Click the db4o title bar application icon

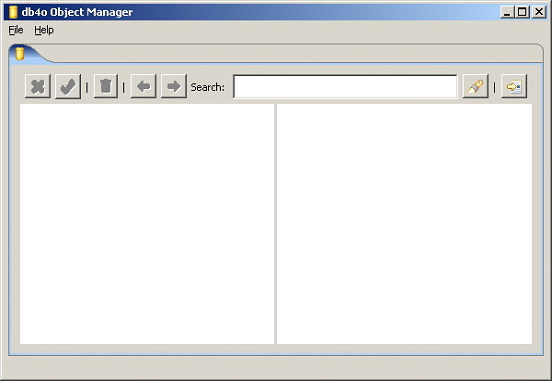click(x=13, y=12)
